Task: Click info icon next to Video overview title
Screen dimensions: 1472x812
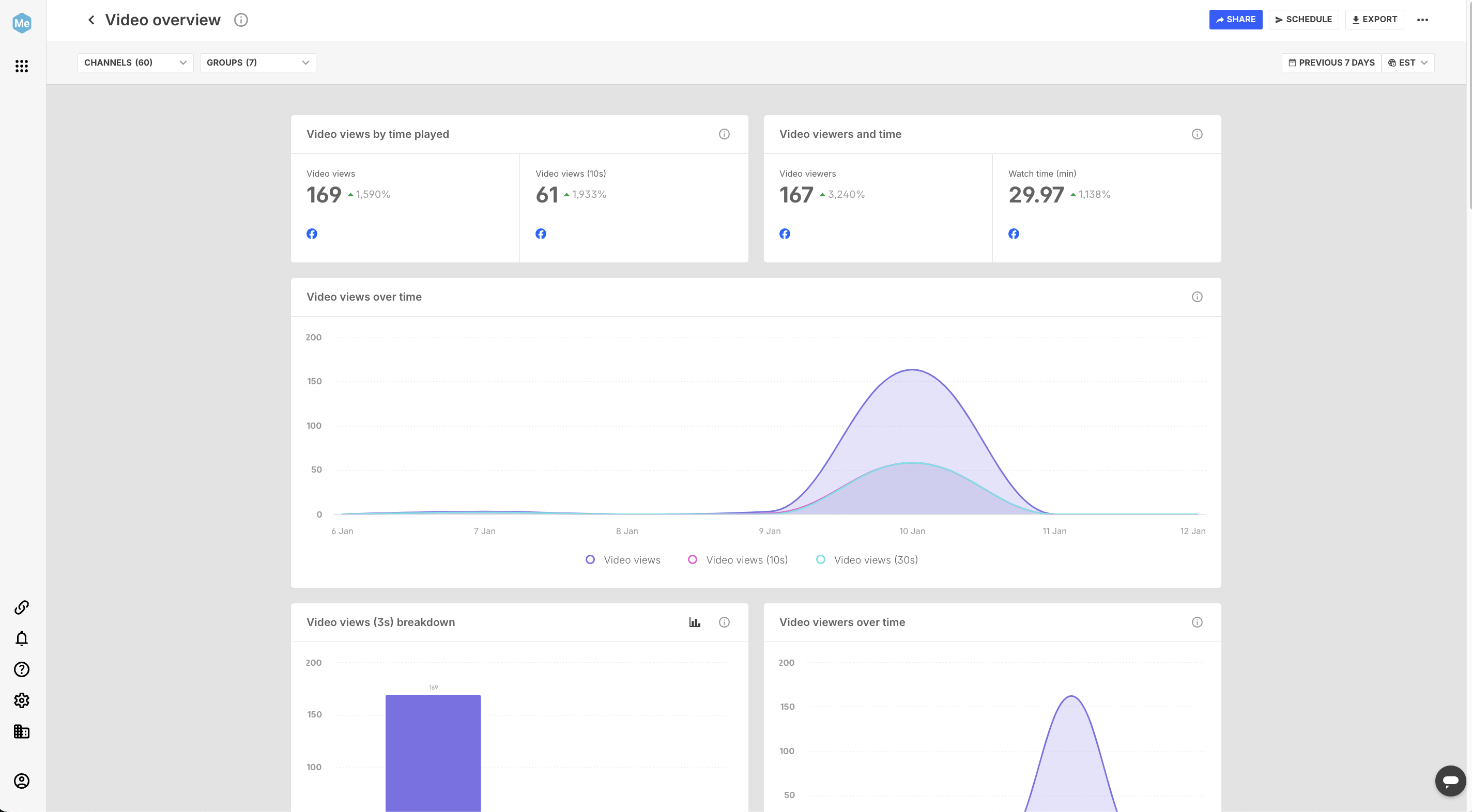Action: 241,20
